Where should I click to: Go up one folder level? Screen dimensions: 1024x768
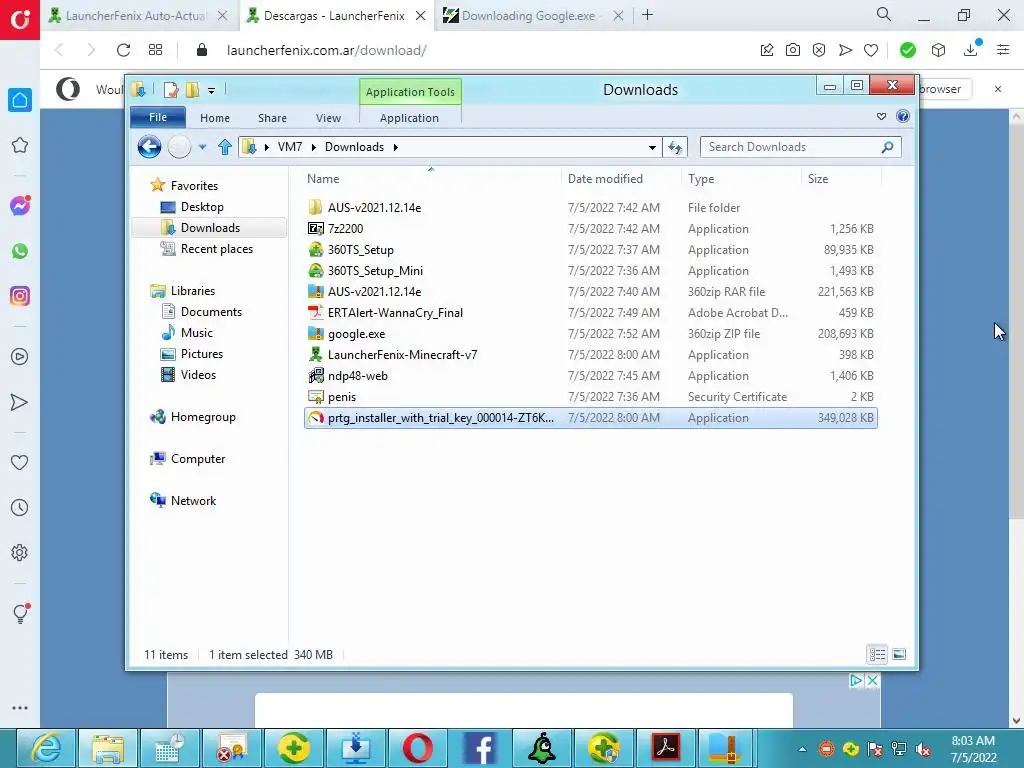point(225,147)
